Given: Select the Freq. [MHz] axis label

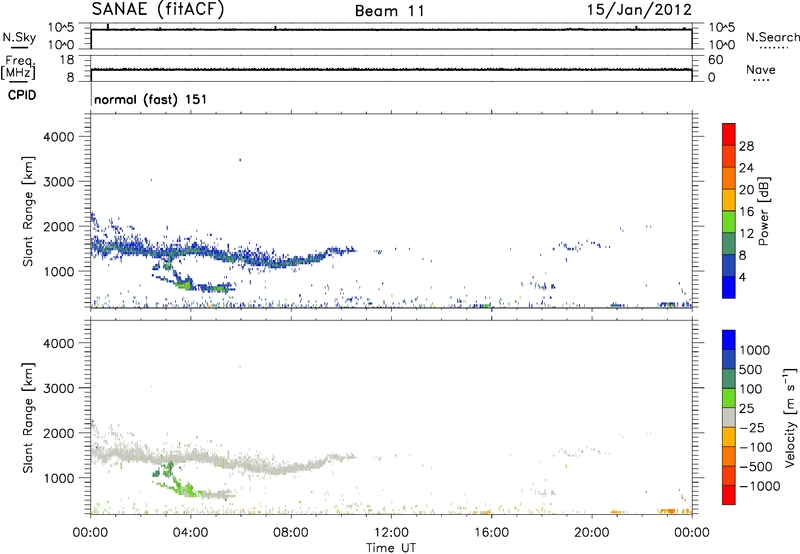Looking at the screenshot, I should [x=19, y=67].
